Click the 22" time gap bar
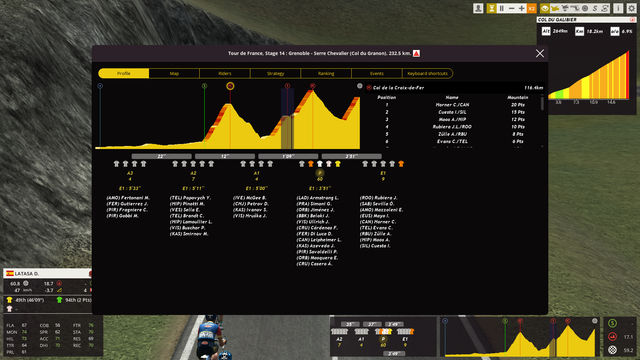This screenshot has height=360, width=640. 162,156
